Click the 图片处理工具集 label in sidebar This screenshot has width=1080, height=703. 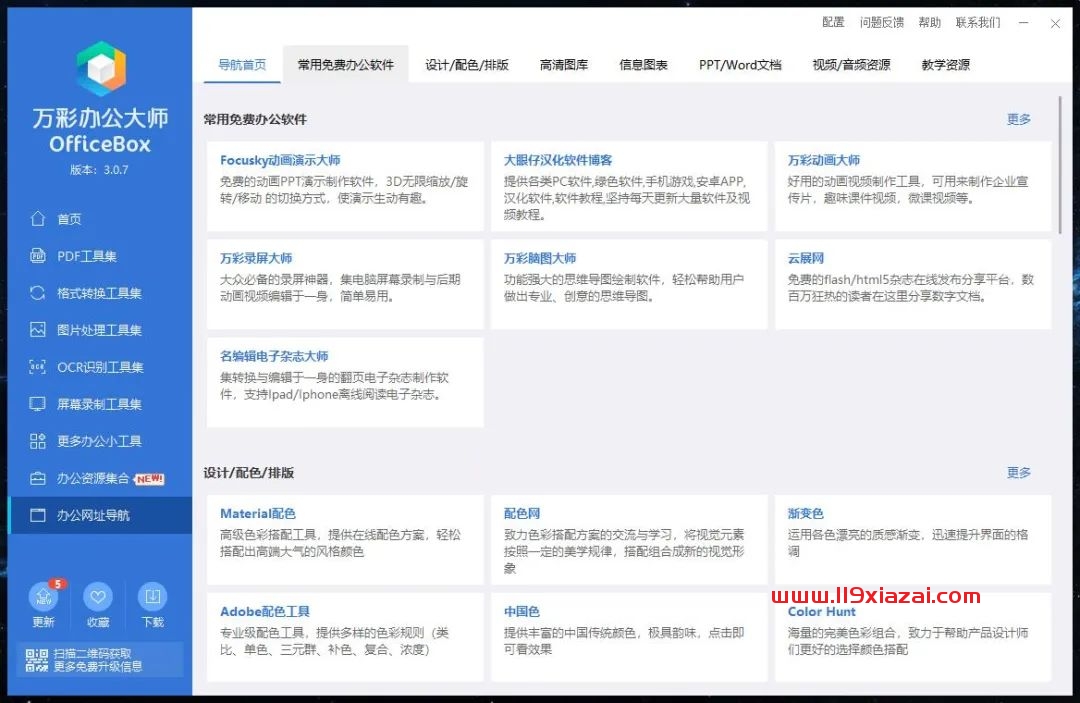pos(99,330)
